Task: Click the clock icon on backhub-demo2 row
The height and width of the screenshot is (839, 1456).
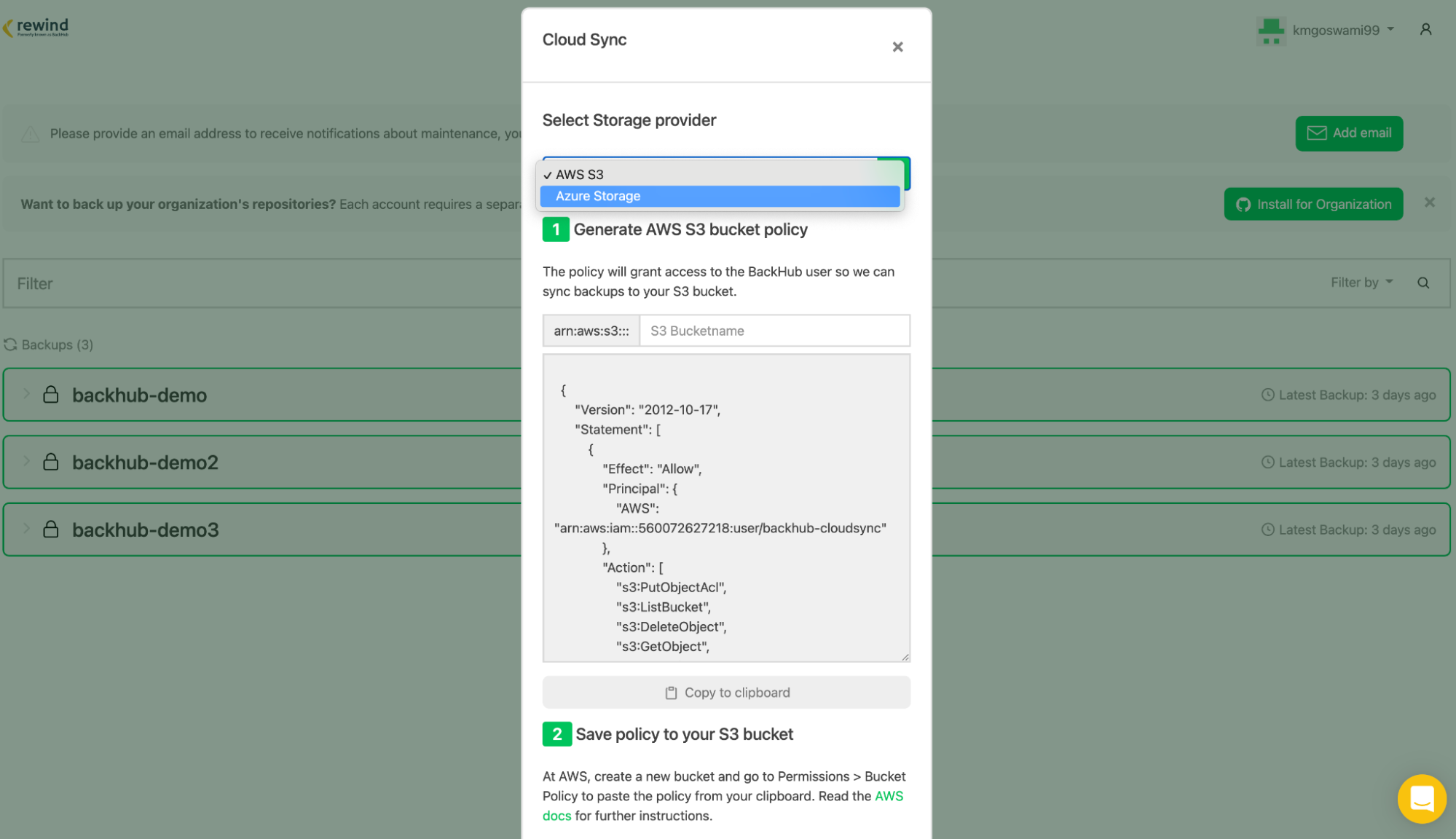Action: [x=1267, y=462]
